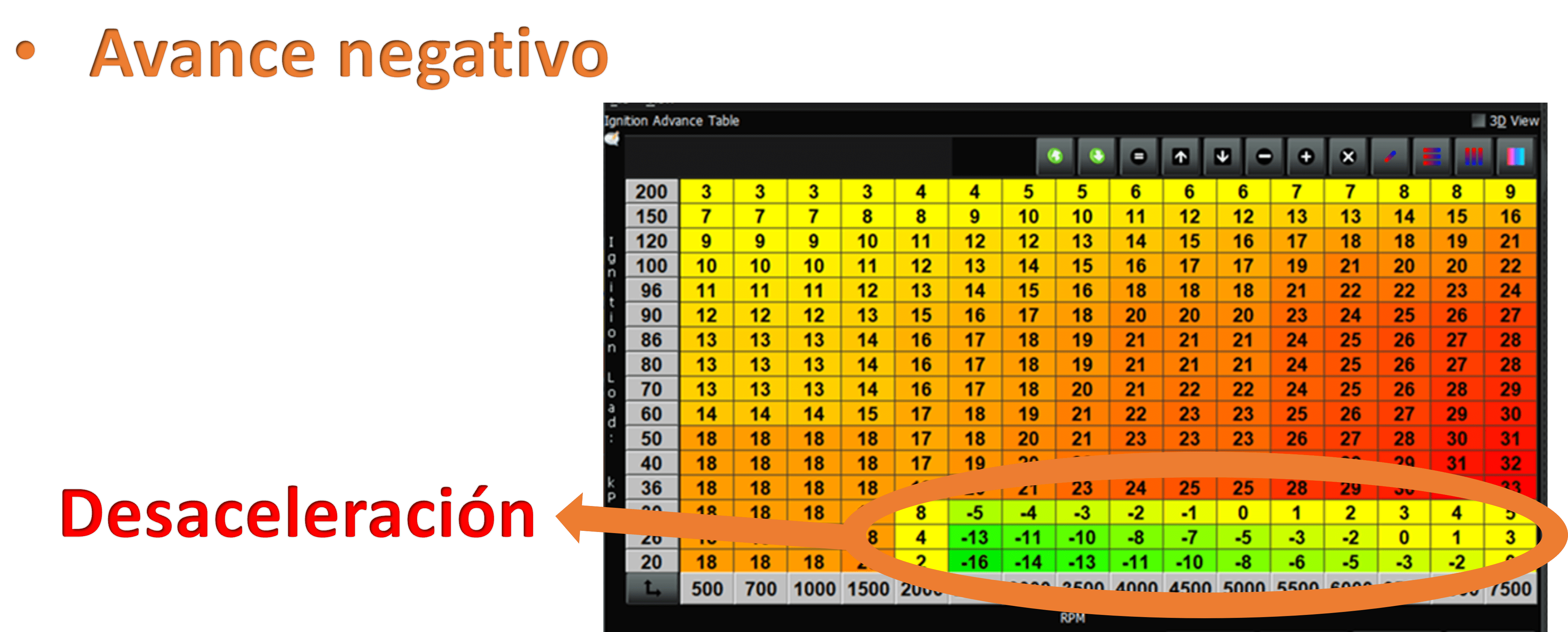Select cell at 200 kPa and 7500 RPM
Image resolution: width=1568 pixels, height=632 pixels.
[x=1511, y=192]
